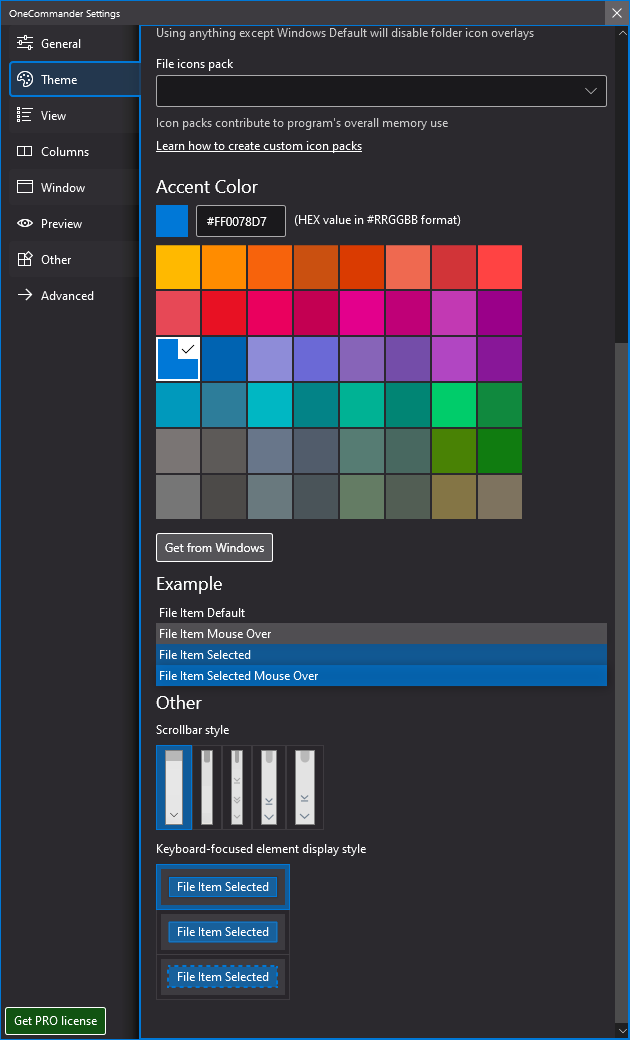Click the Get PRO license button
Screen dimensions: 630x1040
pyautogui.click(x=56, y=1021)
